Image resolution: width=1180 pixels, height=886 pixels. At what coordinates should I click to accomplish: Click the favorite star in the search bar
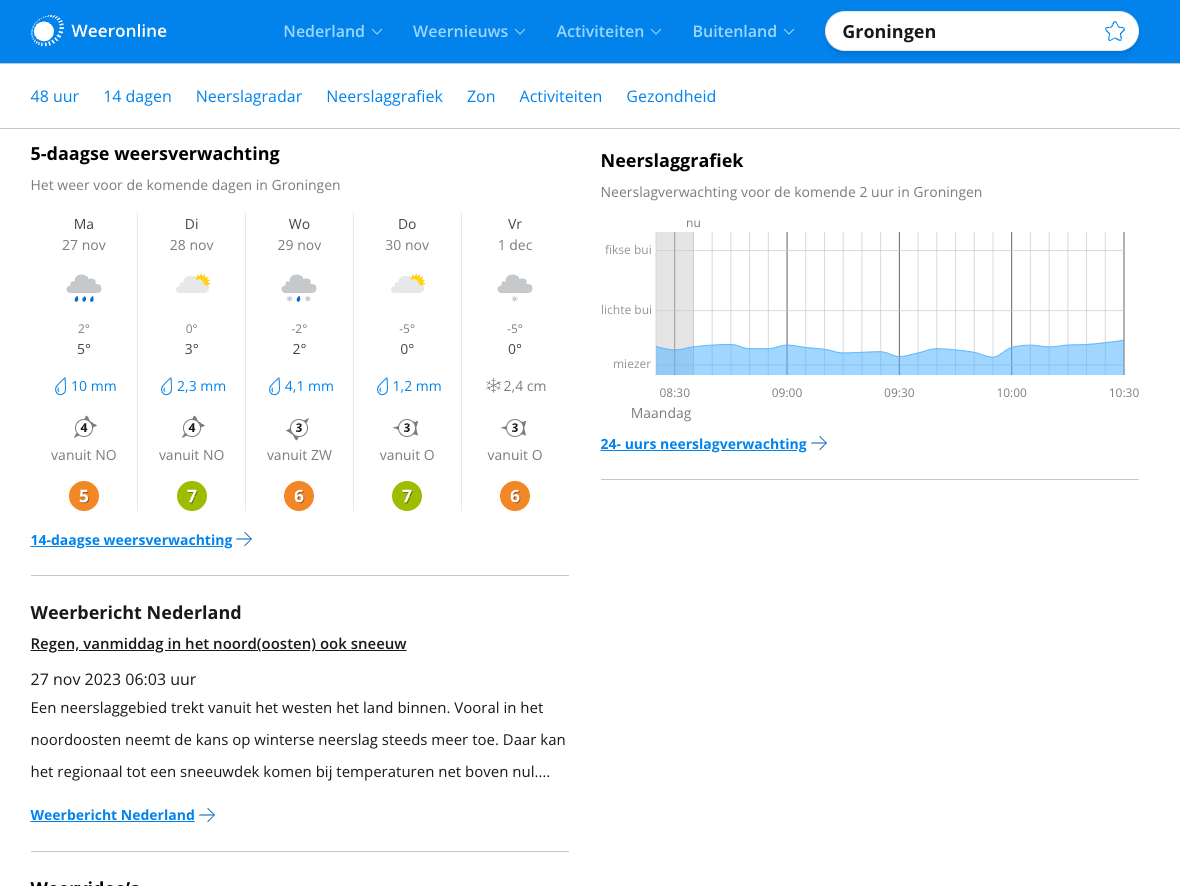pyautogui.click(x=1114, y=31)
